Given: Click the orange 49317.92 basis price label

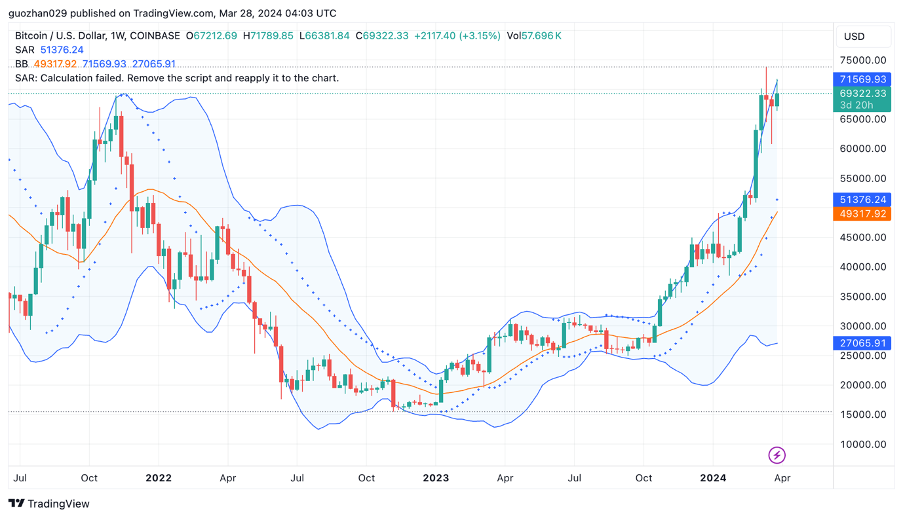Looking at the screenshot, I should click(x=862, y=213).
